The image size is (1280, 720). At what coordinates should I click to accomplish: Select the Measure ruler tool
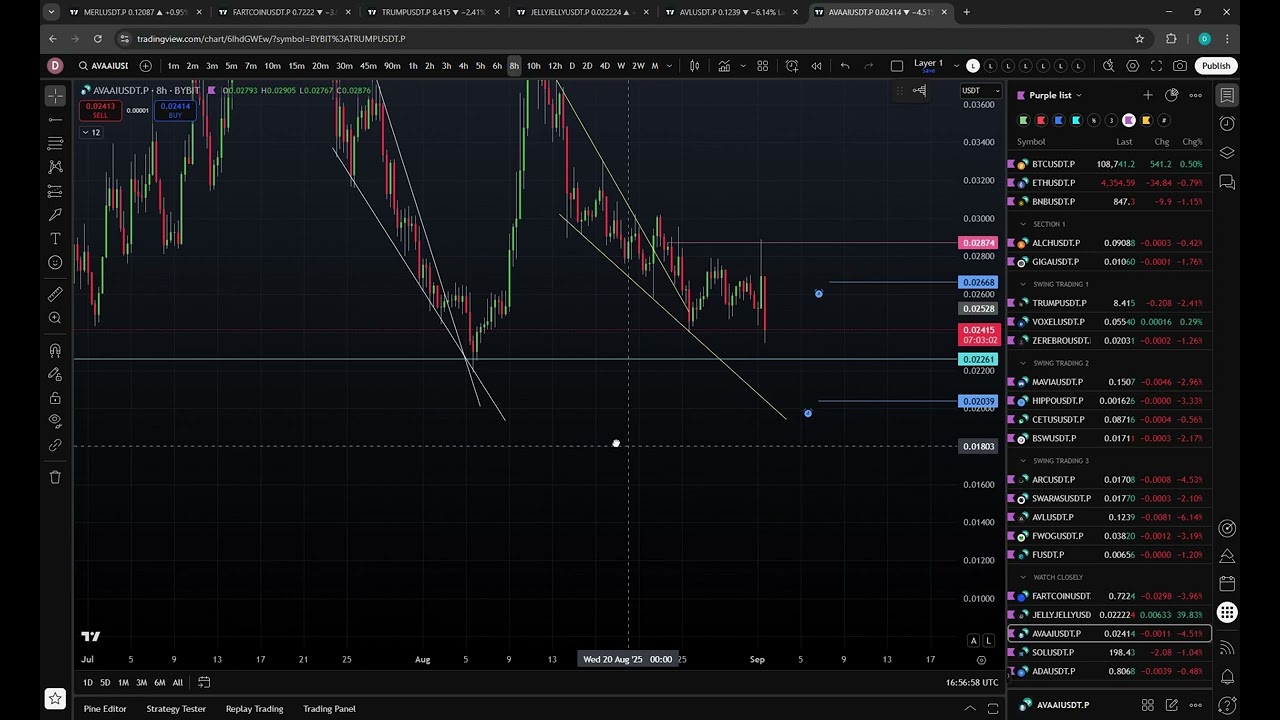55,294
